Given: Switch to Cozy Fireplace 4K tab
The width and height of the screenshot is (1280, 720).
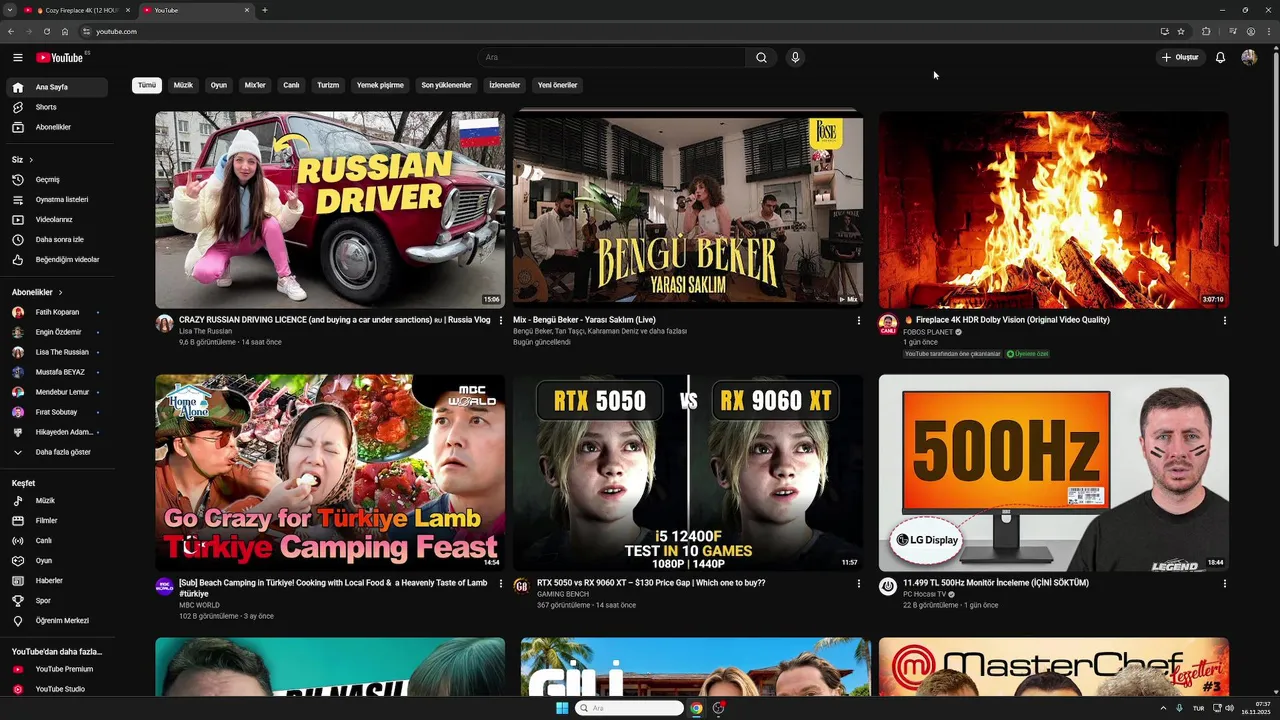Looking at the screenshot, I should point(76,10).
